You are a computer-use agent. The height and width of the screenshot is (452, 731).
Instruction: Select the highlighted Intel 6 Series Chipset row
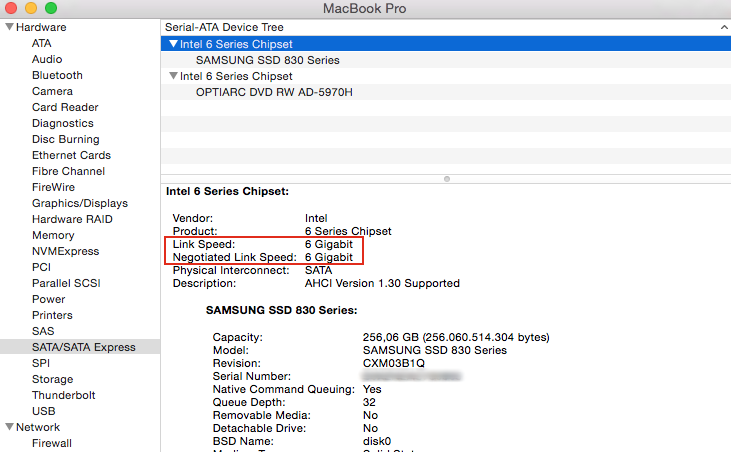pyautogui.click(x=446, y=44)
